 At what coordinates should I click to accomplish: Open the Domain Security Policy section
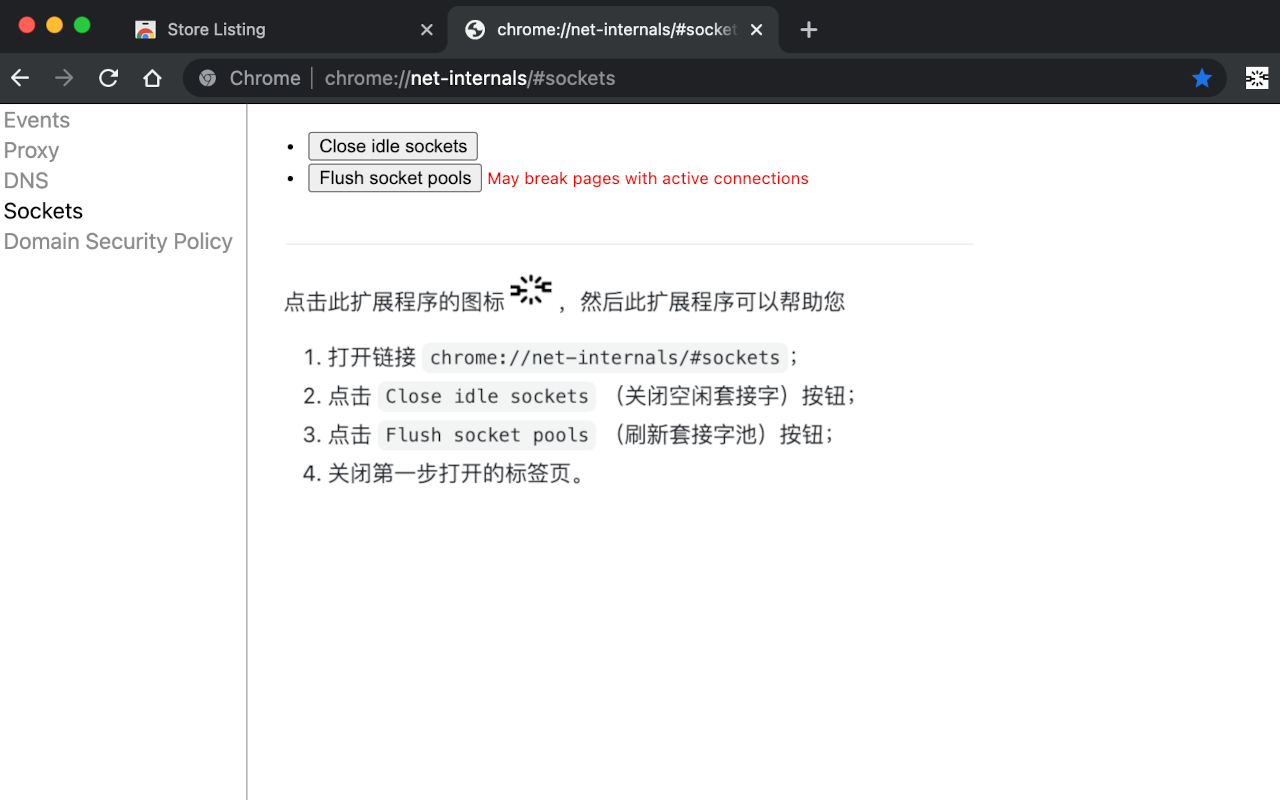[x=118, y=241]
